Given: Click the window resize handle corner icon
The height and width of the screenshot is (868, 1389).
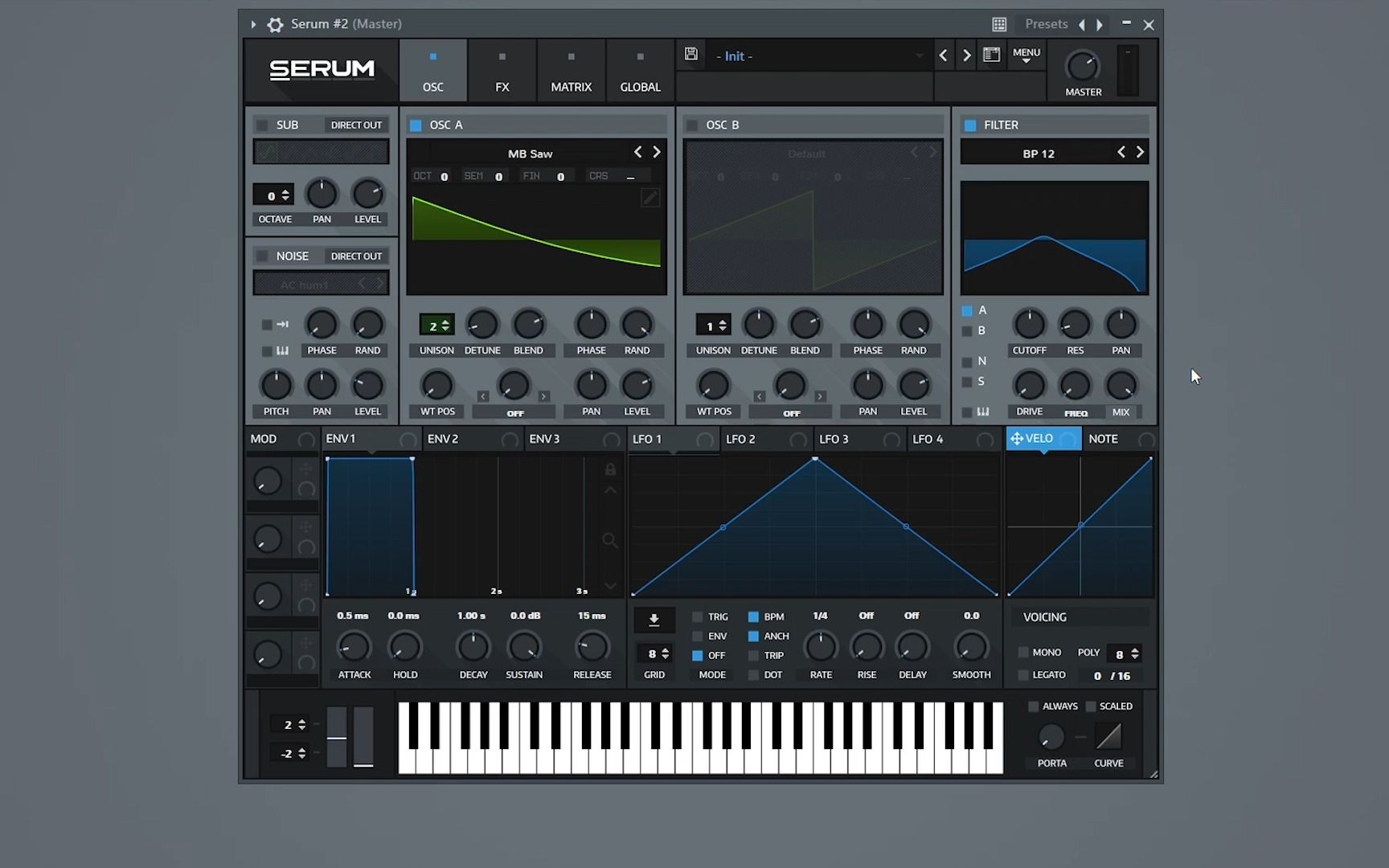Looking at the screenshot, I should 1153,774.
